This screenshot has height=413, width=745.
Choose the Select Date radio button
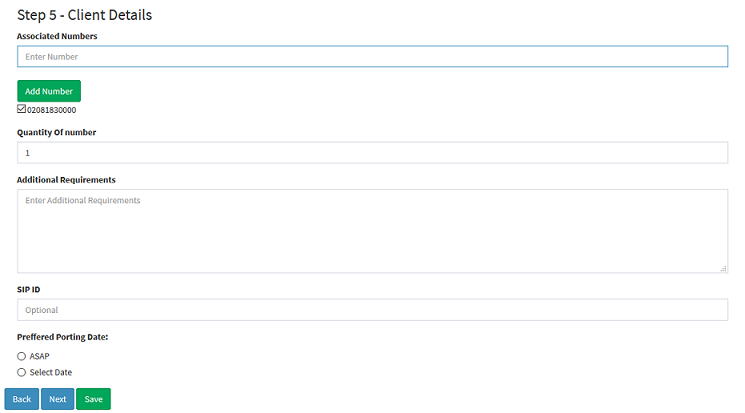click(x=21, y=372)
